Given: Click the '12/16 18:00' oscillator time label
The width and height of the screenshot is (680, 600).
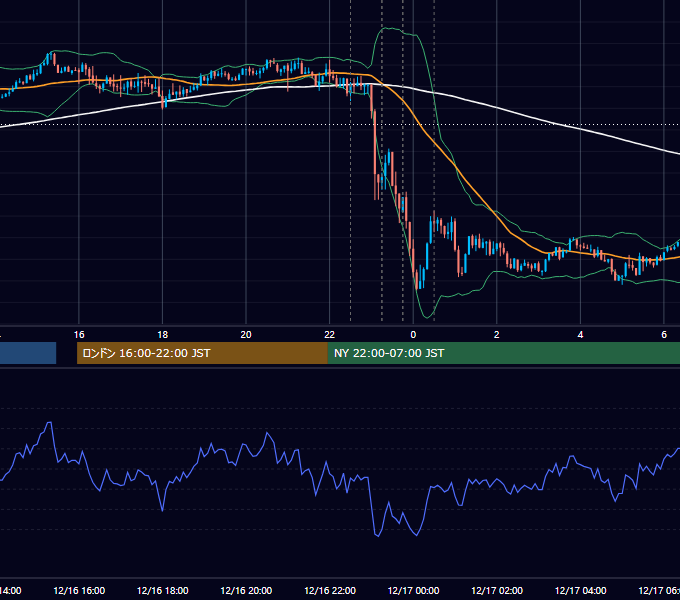Looking at the screenshot, I should point(163,590).
